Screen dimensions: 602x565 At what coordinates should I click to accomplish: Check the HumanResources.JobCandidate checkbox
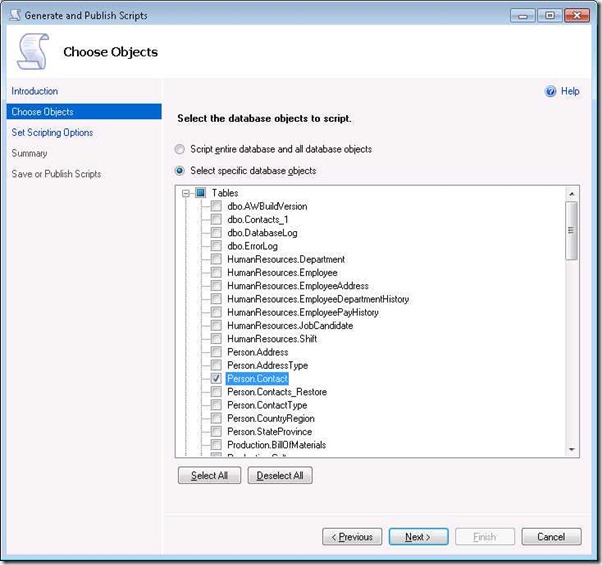point(216,325)
